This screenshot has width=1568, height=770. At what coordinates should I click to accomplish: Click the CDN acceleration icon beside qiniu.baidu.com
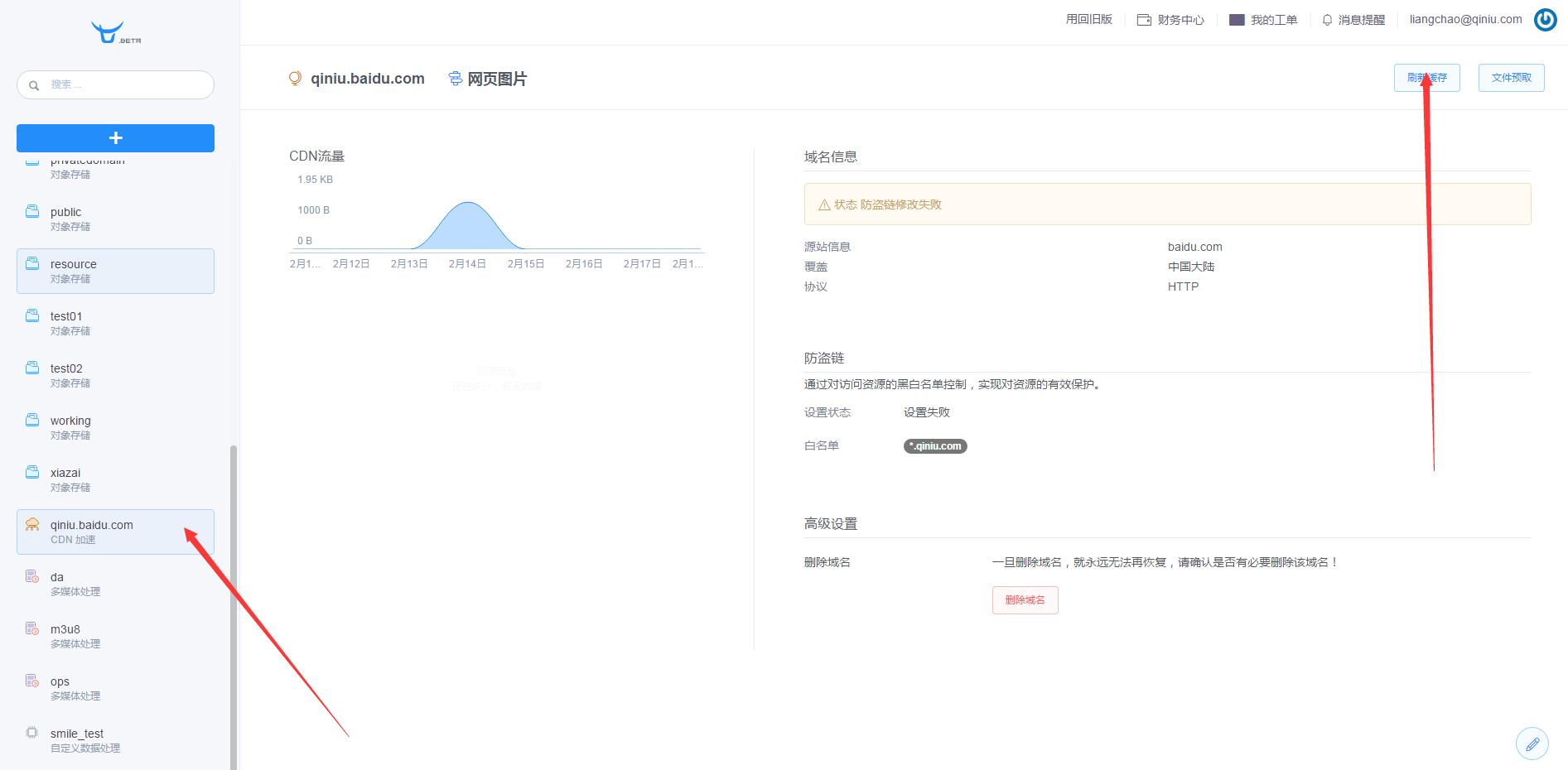point(31,523)
